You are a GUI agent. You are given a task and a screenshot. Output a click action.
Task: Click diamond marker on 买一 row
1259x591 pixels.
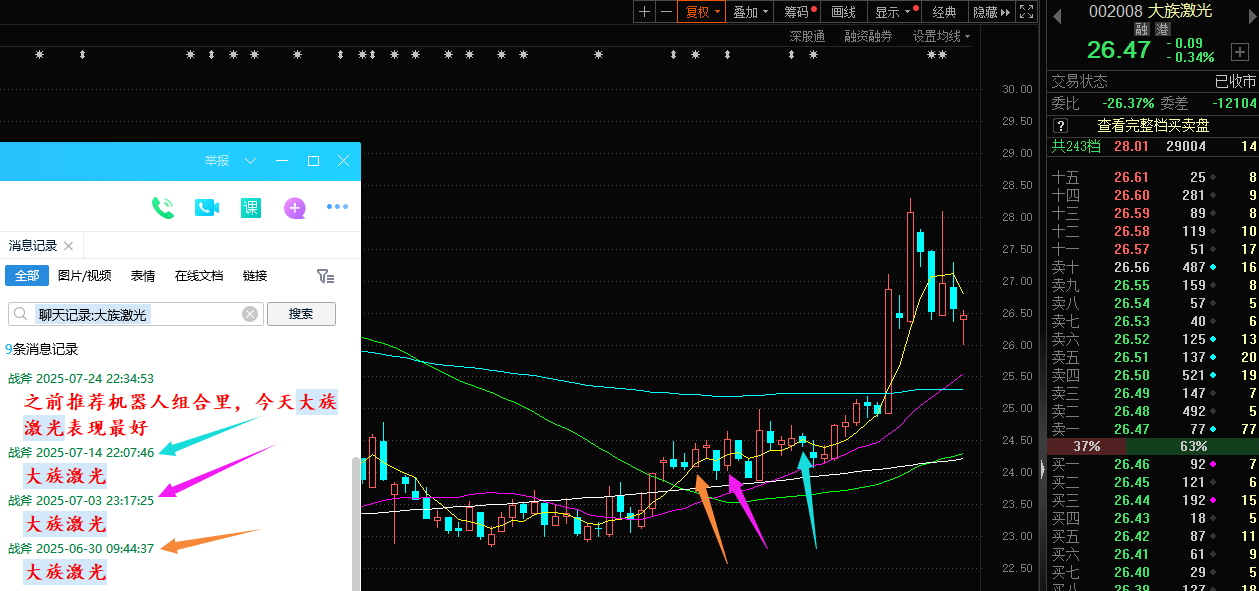click(1214, 464)
